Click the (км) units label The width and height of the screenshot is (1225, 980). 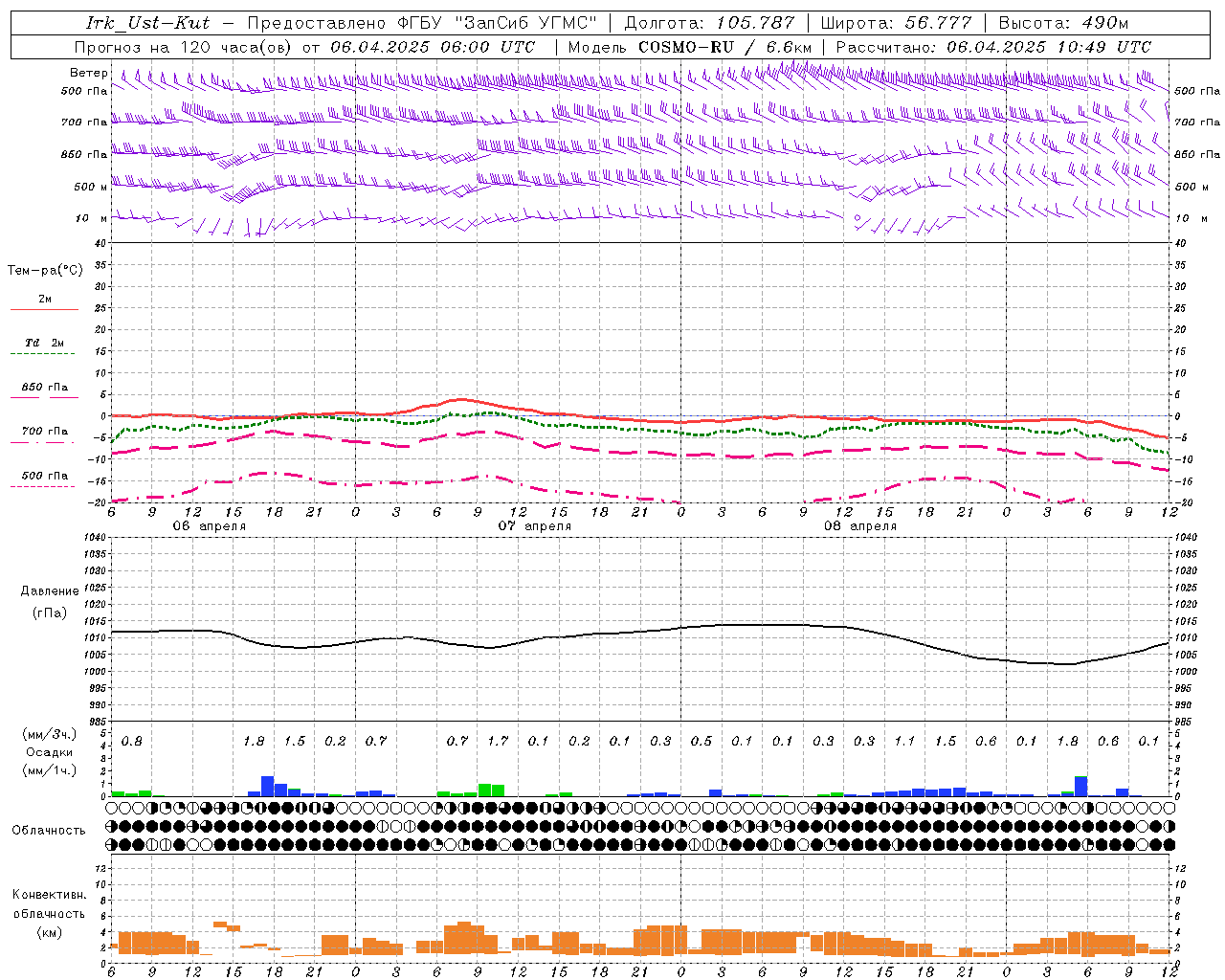(49, 932)
